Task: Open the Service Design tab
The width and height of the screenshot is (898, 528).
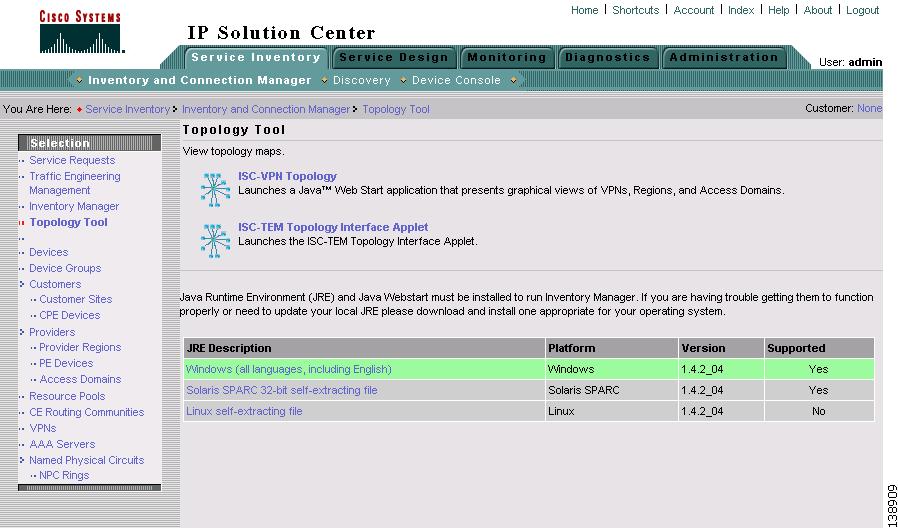Action: point(394,57)
